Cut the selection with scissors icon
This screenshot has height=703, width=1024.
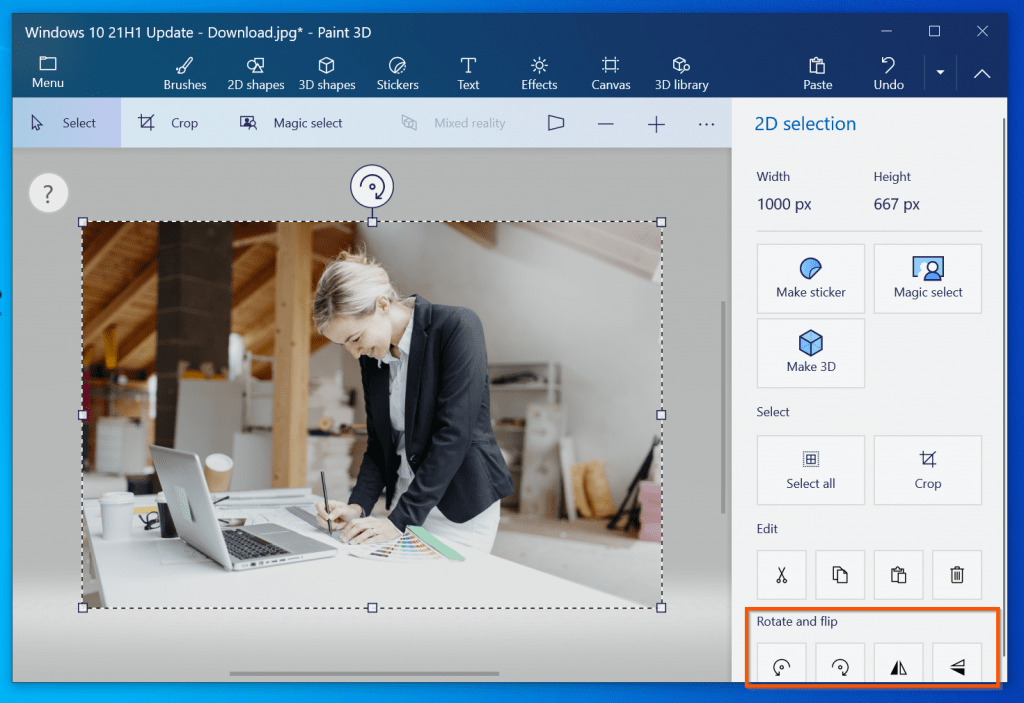point(781,574)
